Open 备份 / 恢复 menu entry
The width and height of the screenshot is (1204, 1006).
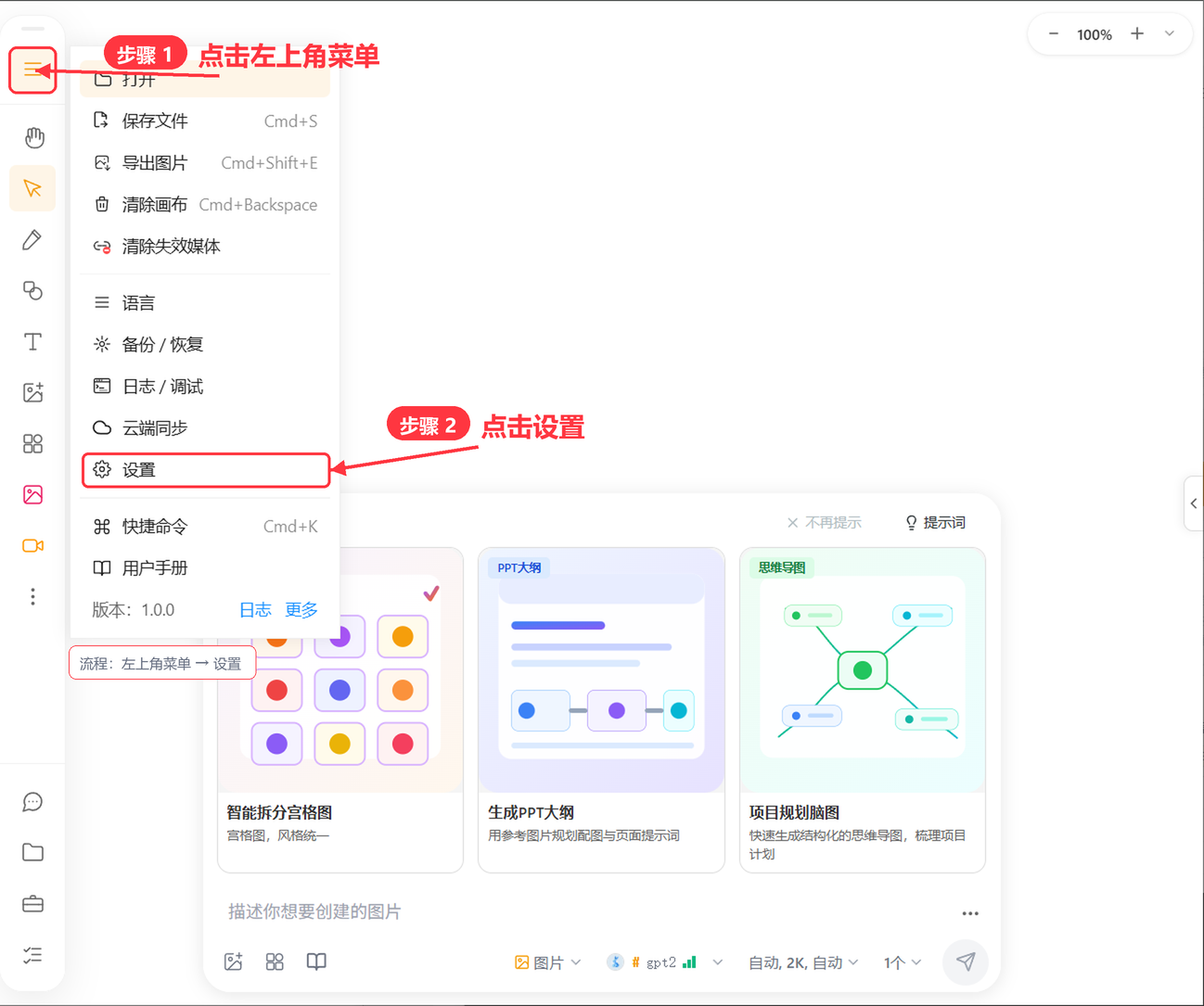click(x=205, y=345)
